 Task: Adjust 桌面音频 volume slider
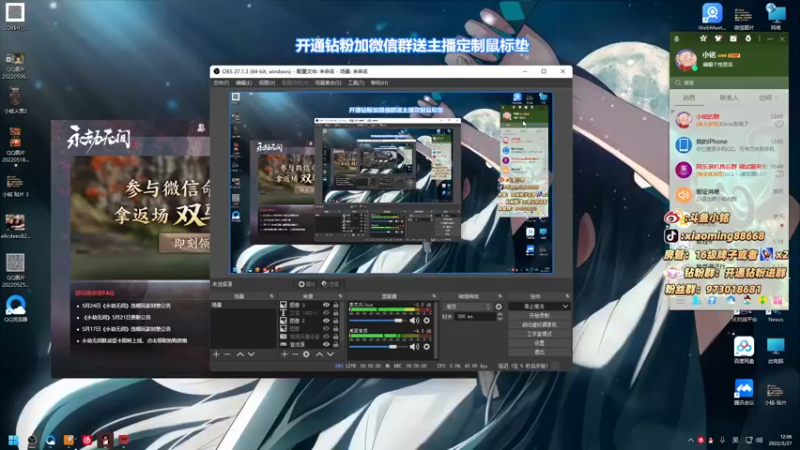coord(376,346)
